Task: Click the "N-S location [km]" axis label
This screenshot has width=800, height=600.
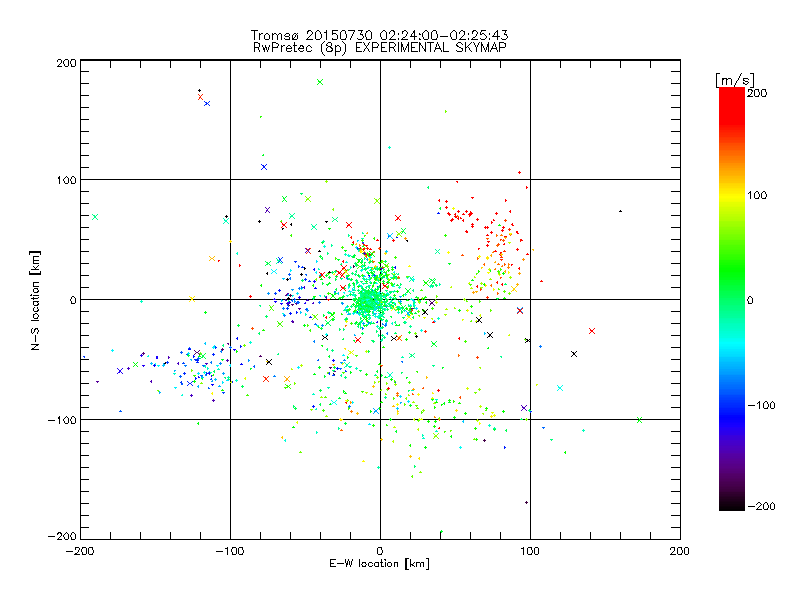Action: click(x=35, y=300)
